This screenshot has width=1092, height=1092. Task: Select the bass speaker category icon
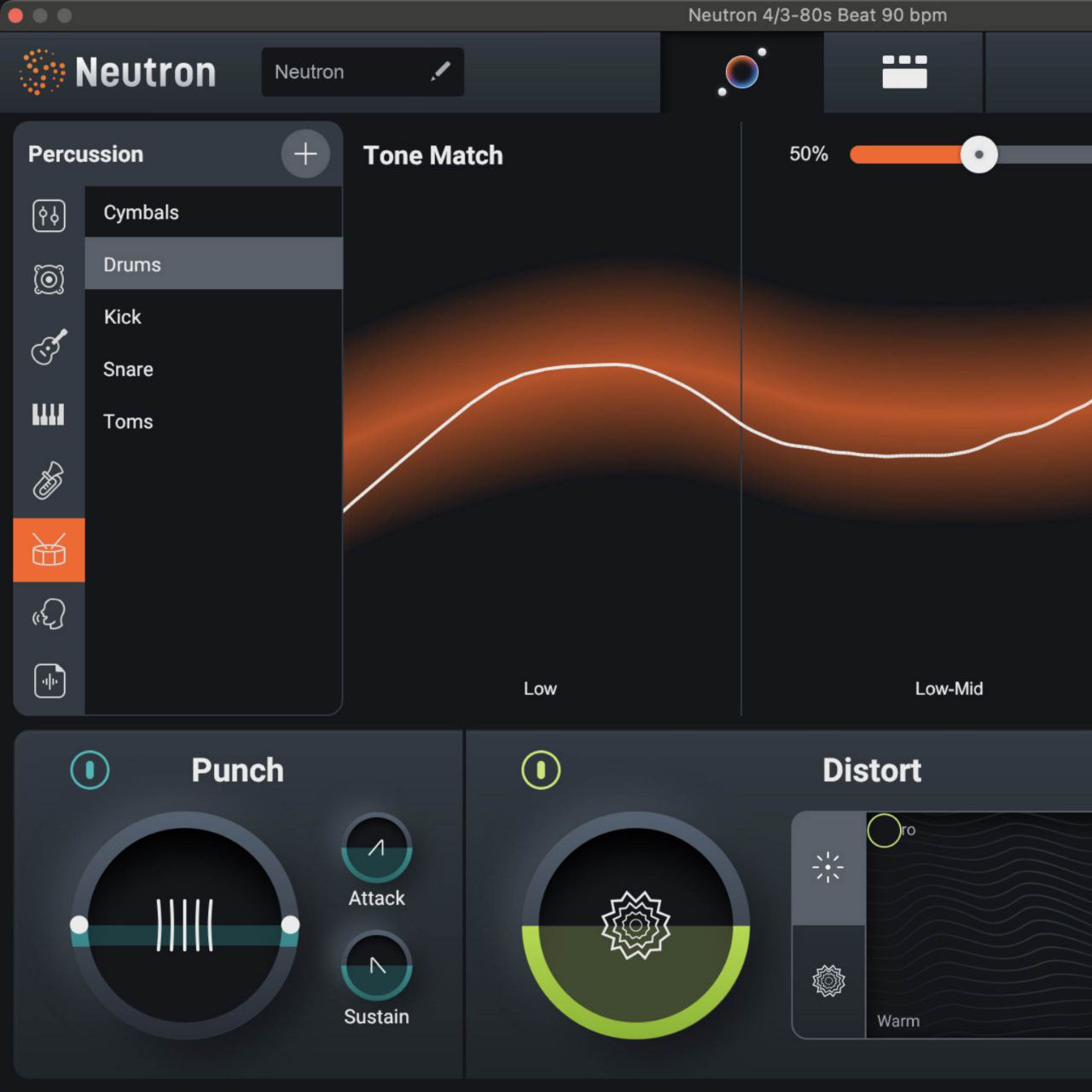(49, 280)
